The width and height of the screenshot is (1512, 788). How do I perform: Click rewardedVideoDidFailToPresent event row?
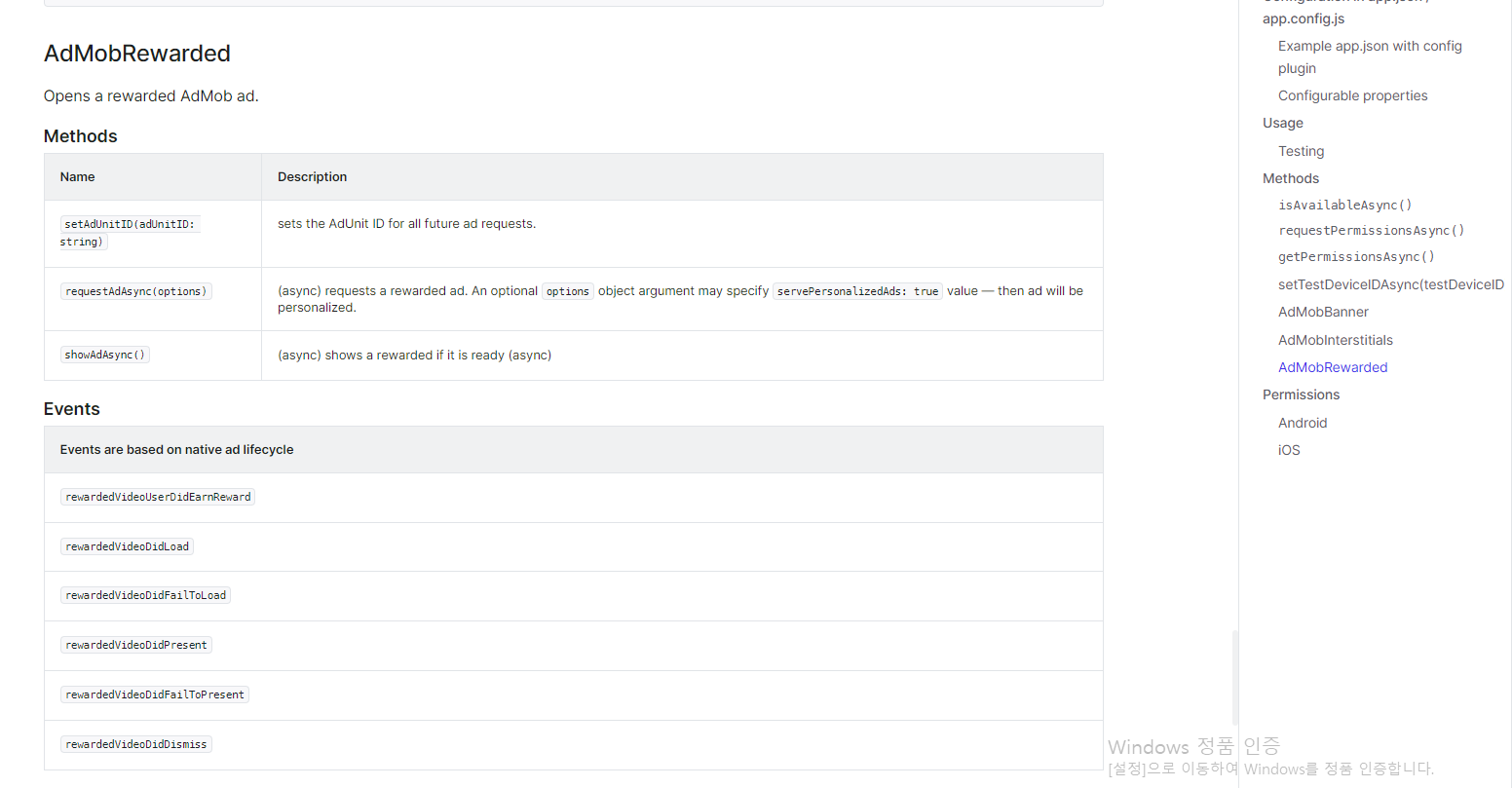click(574, 695)
